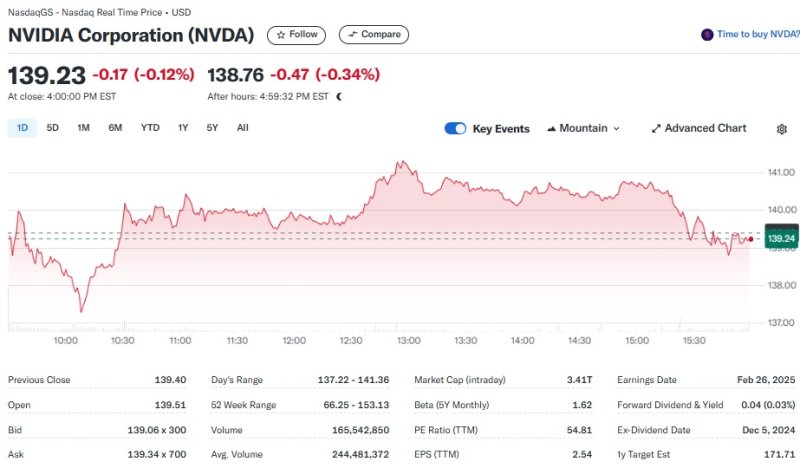Click the closing price 139.23
The height and width of the screenshot is (468, 800).
tap(47, 76)
